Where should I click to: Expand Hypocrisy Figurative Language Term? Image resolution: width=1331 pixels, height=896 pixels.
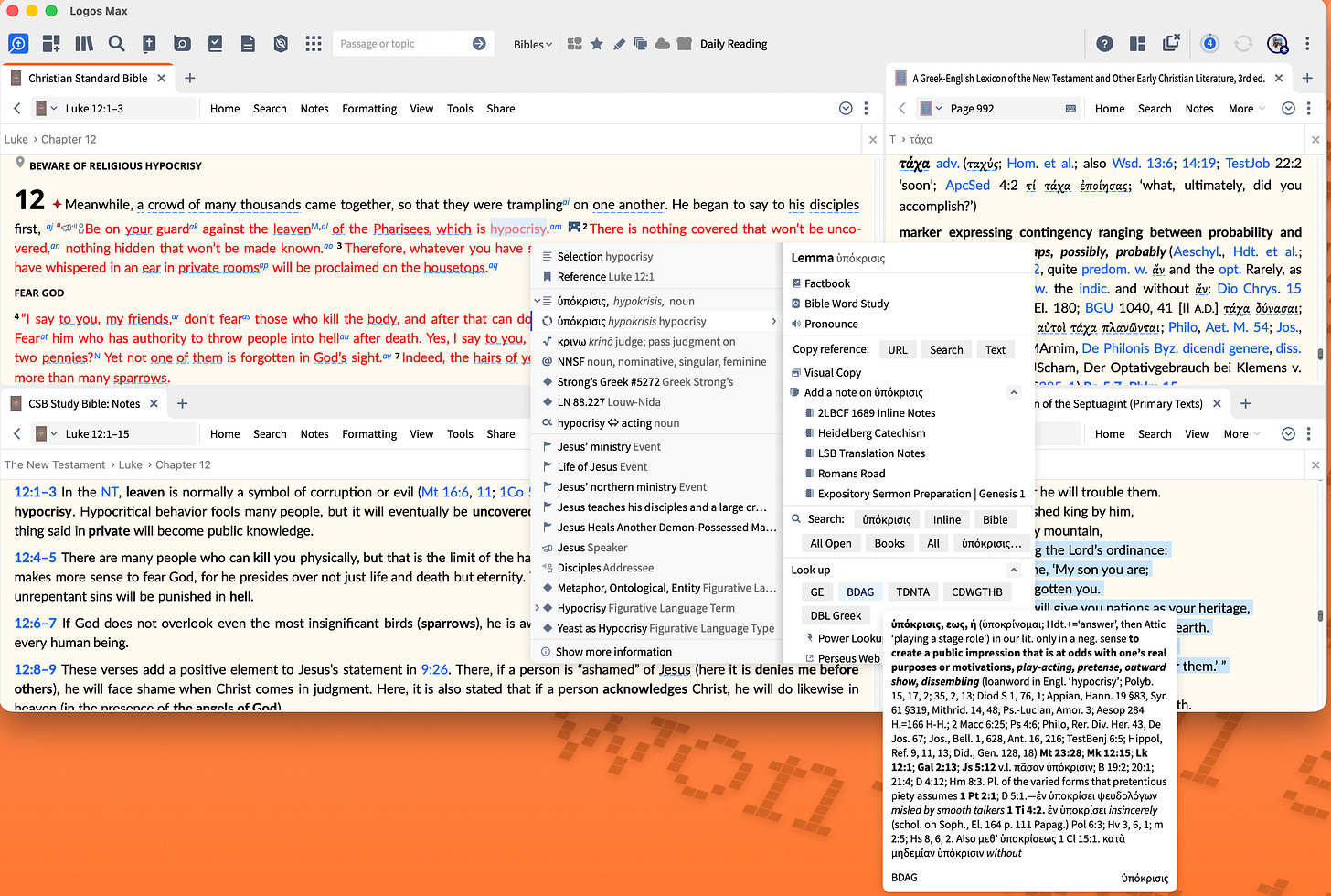pos(537,608)
